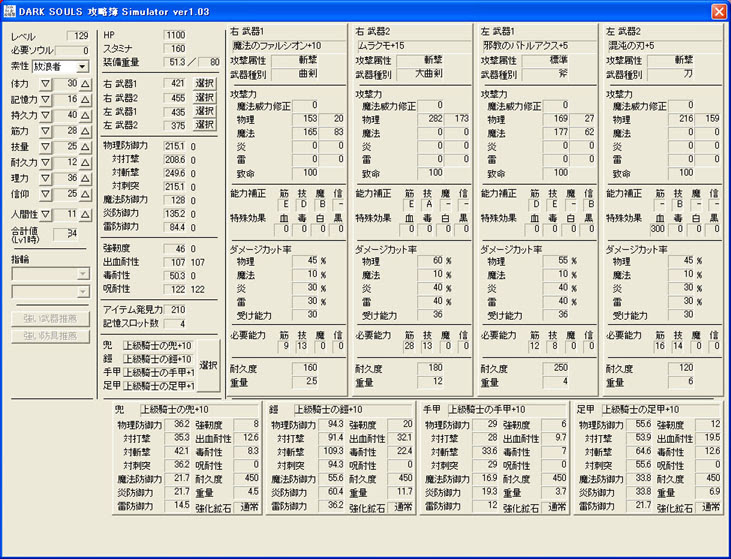This screenshot has height=559, width=731.
Task: Click 鎧 detail panel title 上級騎士の鎧+10
Action: click(353, 410)
